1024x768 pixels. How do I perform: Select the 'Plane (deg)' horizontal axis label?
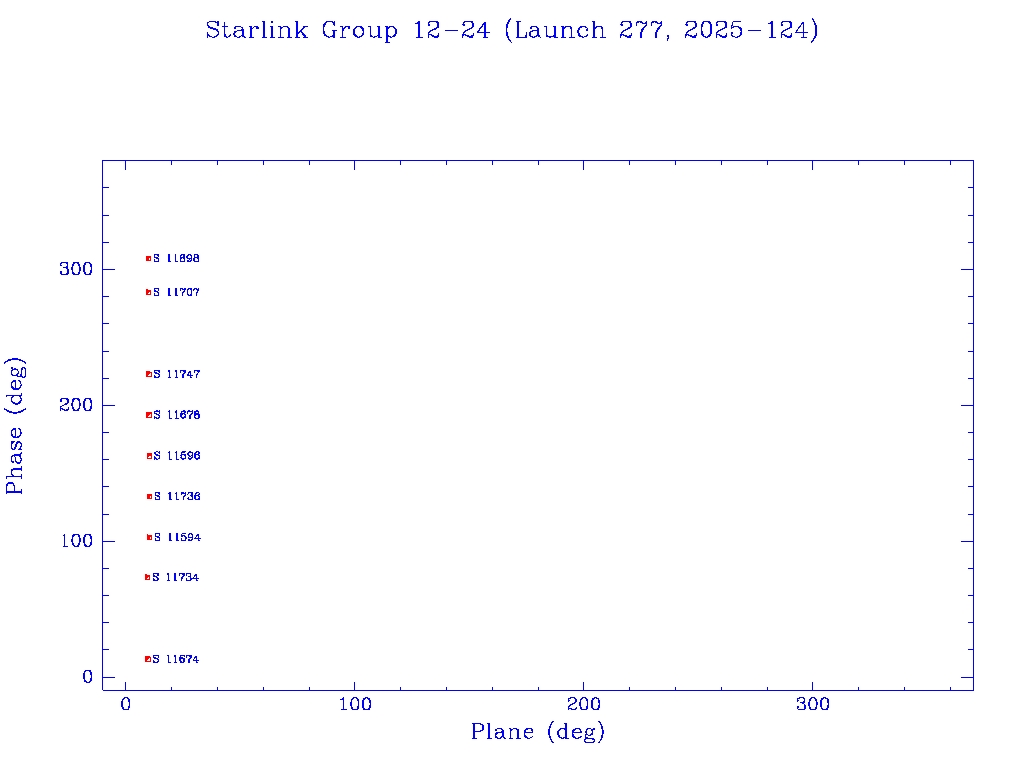pos(538,731)
